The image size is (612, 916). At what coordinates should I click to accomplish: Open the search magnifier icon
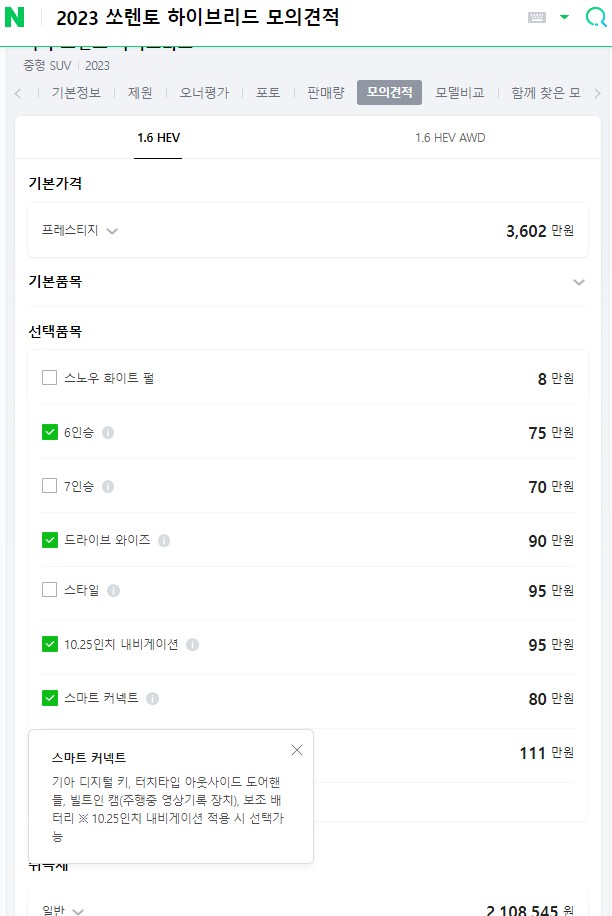point(595,17)
